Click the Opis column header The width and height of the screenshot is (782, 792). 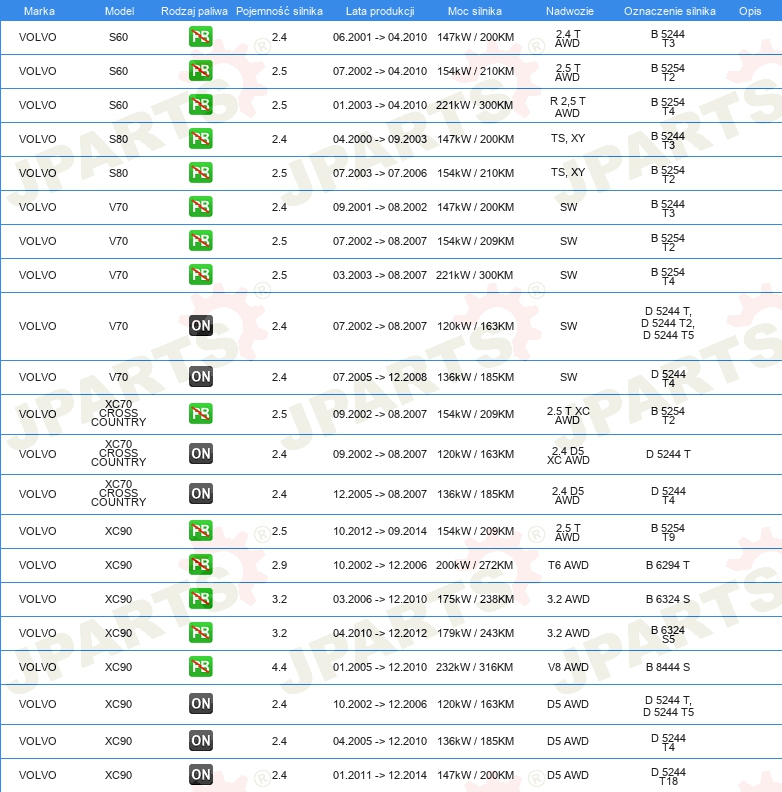pyautogui.click(x=749, y=10)
